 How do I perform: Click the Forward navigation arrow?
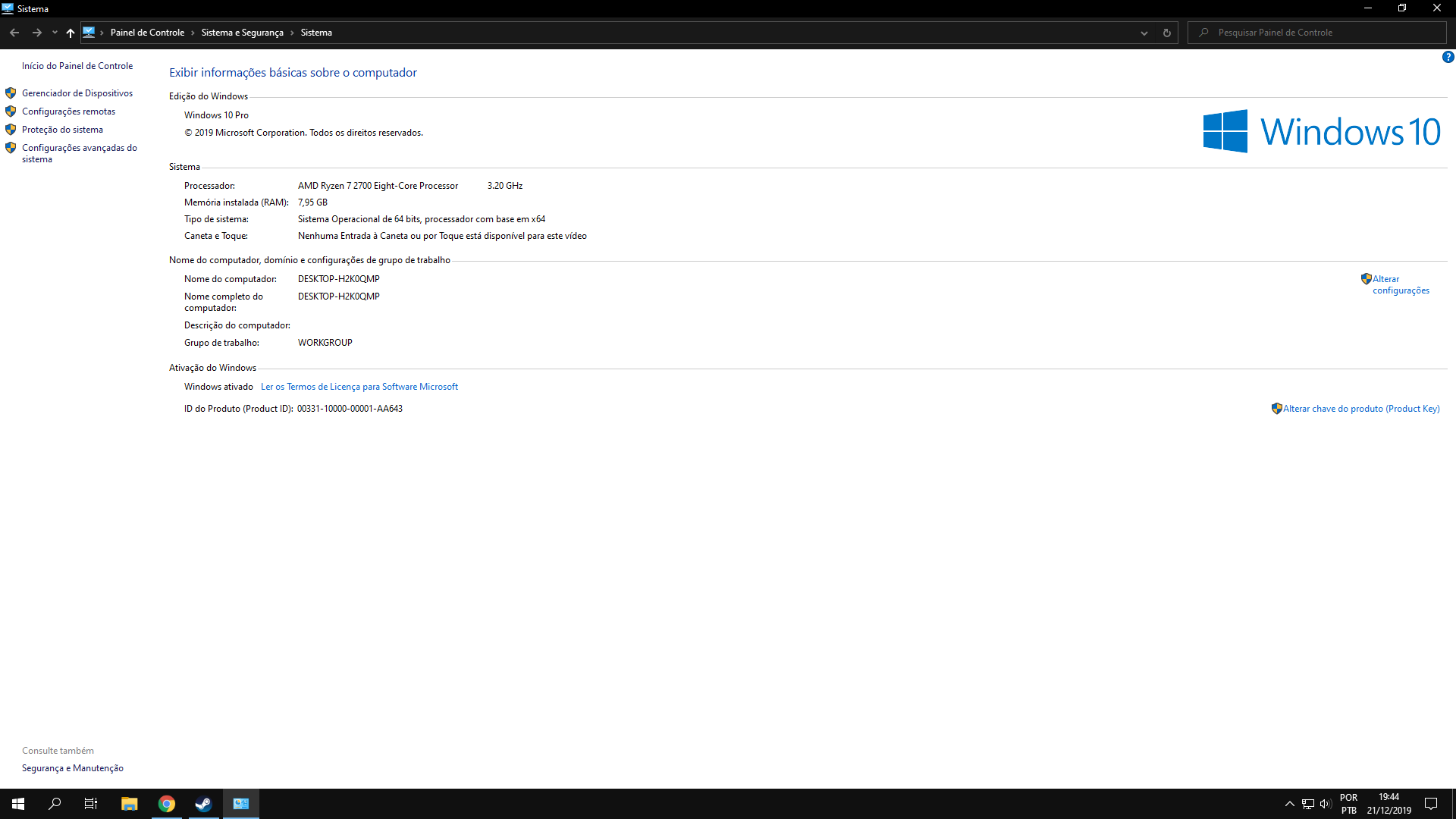pos(36,33)
